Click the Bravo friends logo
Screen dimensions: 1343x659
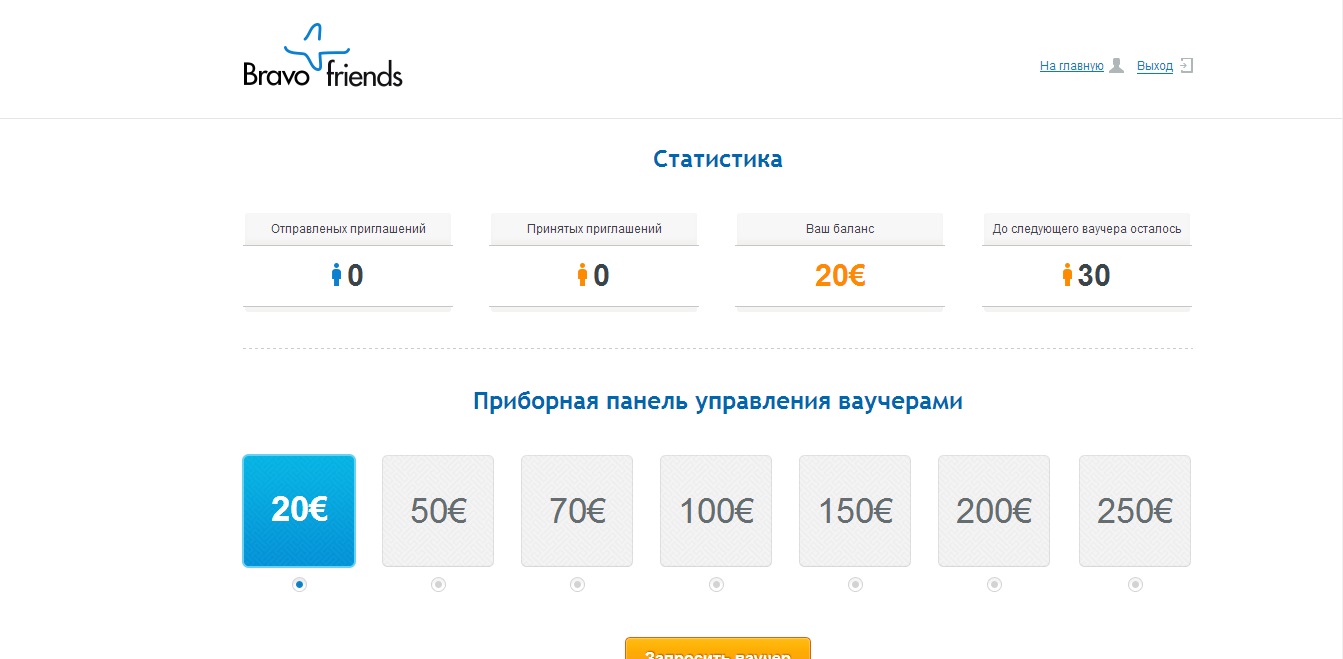click(322, 57)
